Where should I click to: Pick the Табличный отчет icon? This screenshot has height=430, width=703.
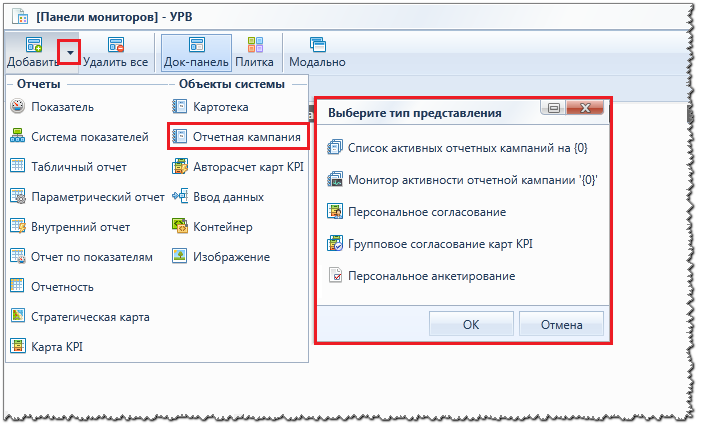17,166
